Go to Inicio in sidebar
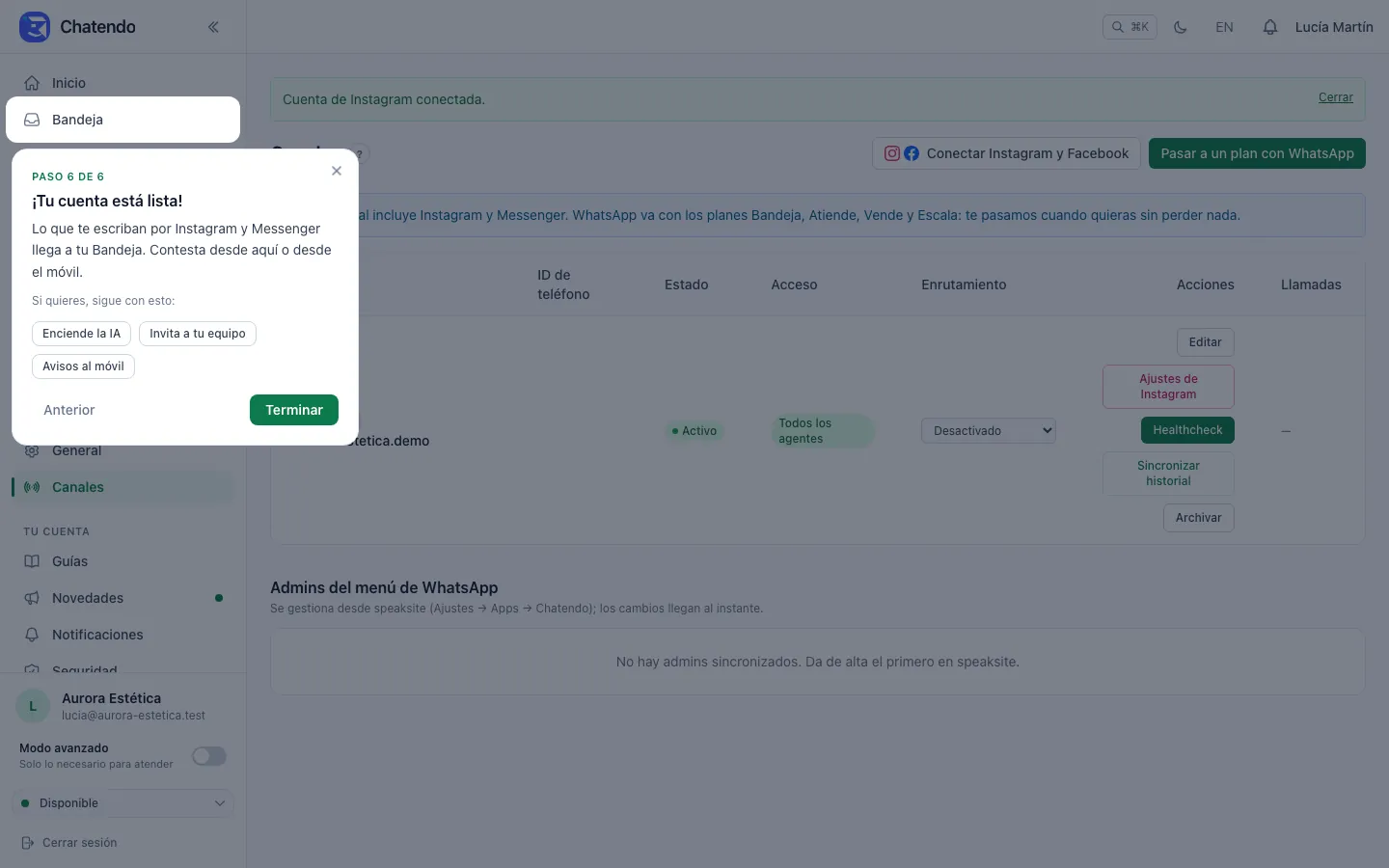The height and width of the screenshot is (868, 1389). click(x=123, y=83)
